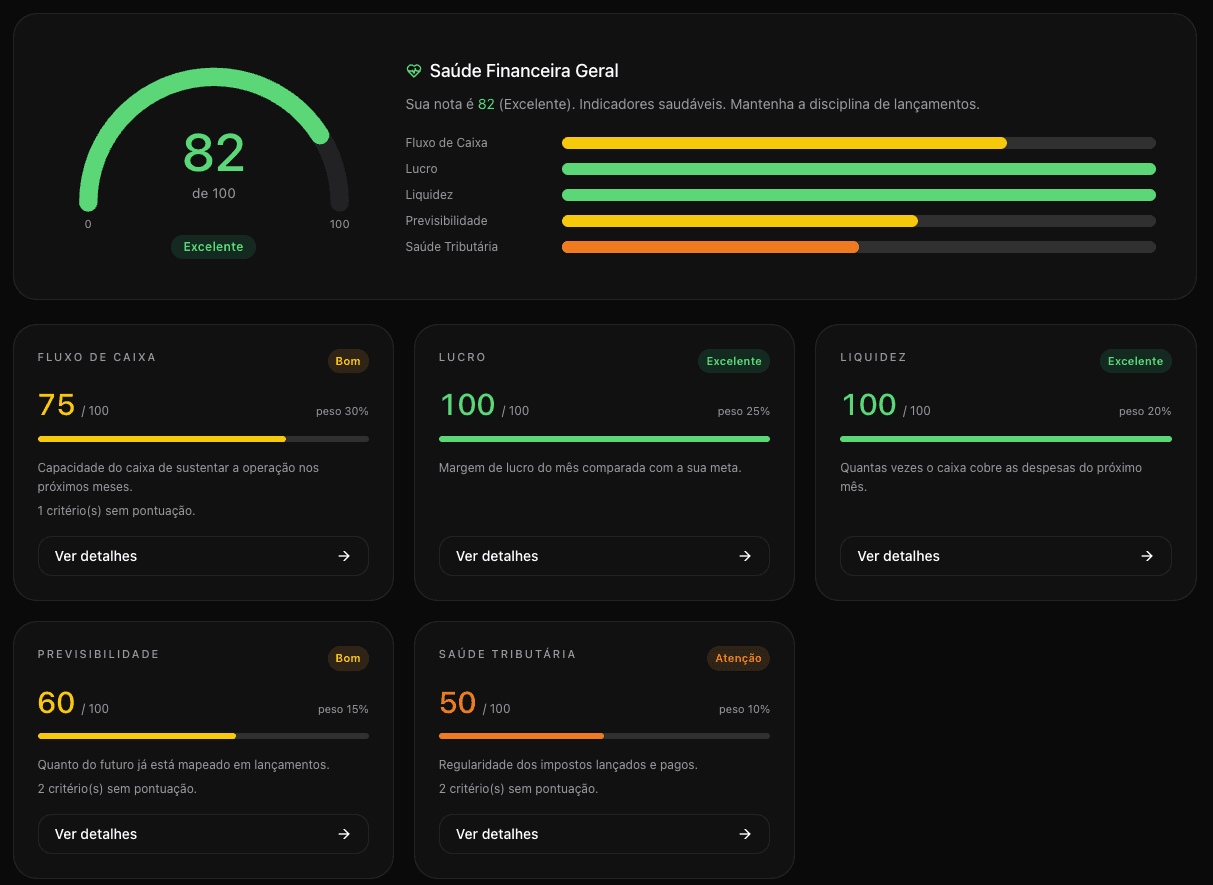Click the orange Saúde Tributária summary bar
The height and width of the screenshot is (885, 1213).
pos(711,247)
